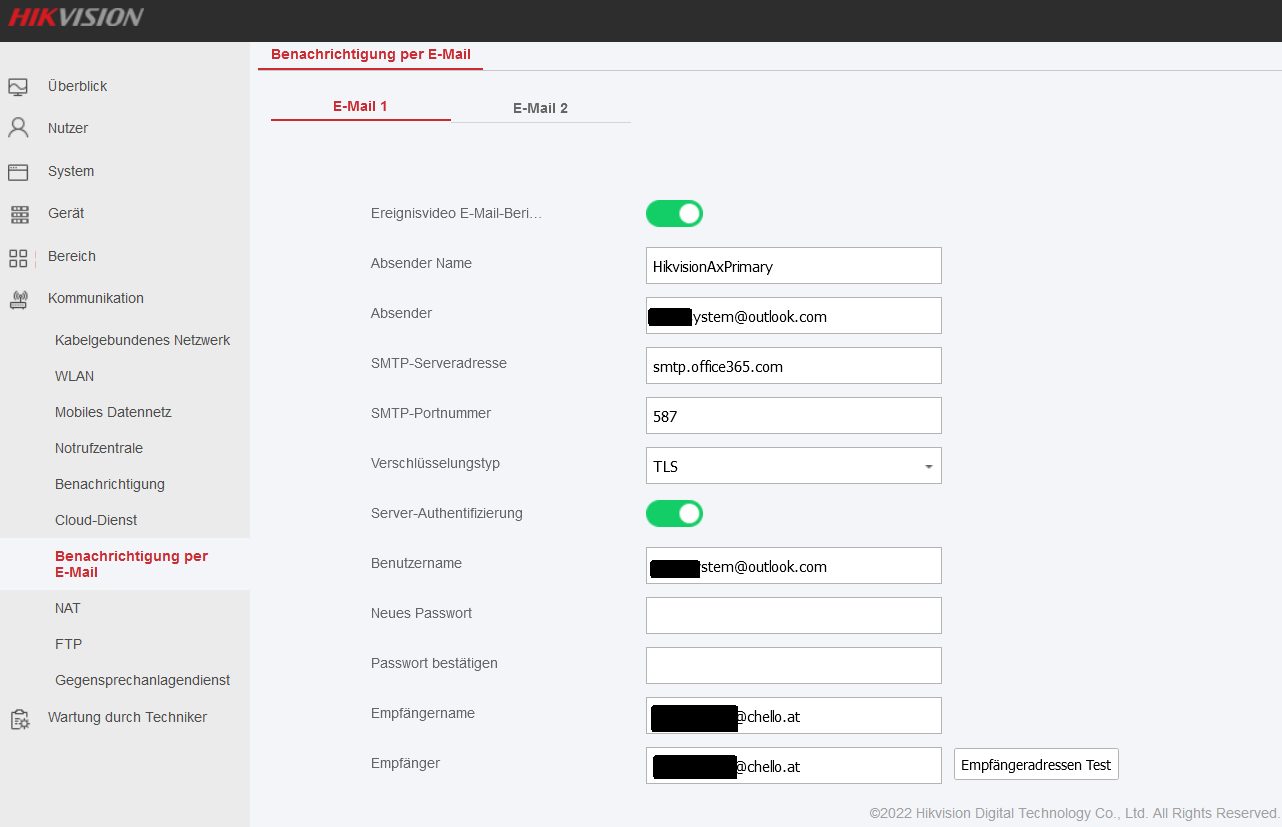Click the Gerät device icon

point(18,214)
